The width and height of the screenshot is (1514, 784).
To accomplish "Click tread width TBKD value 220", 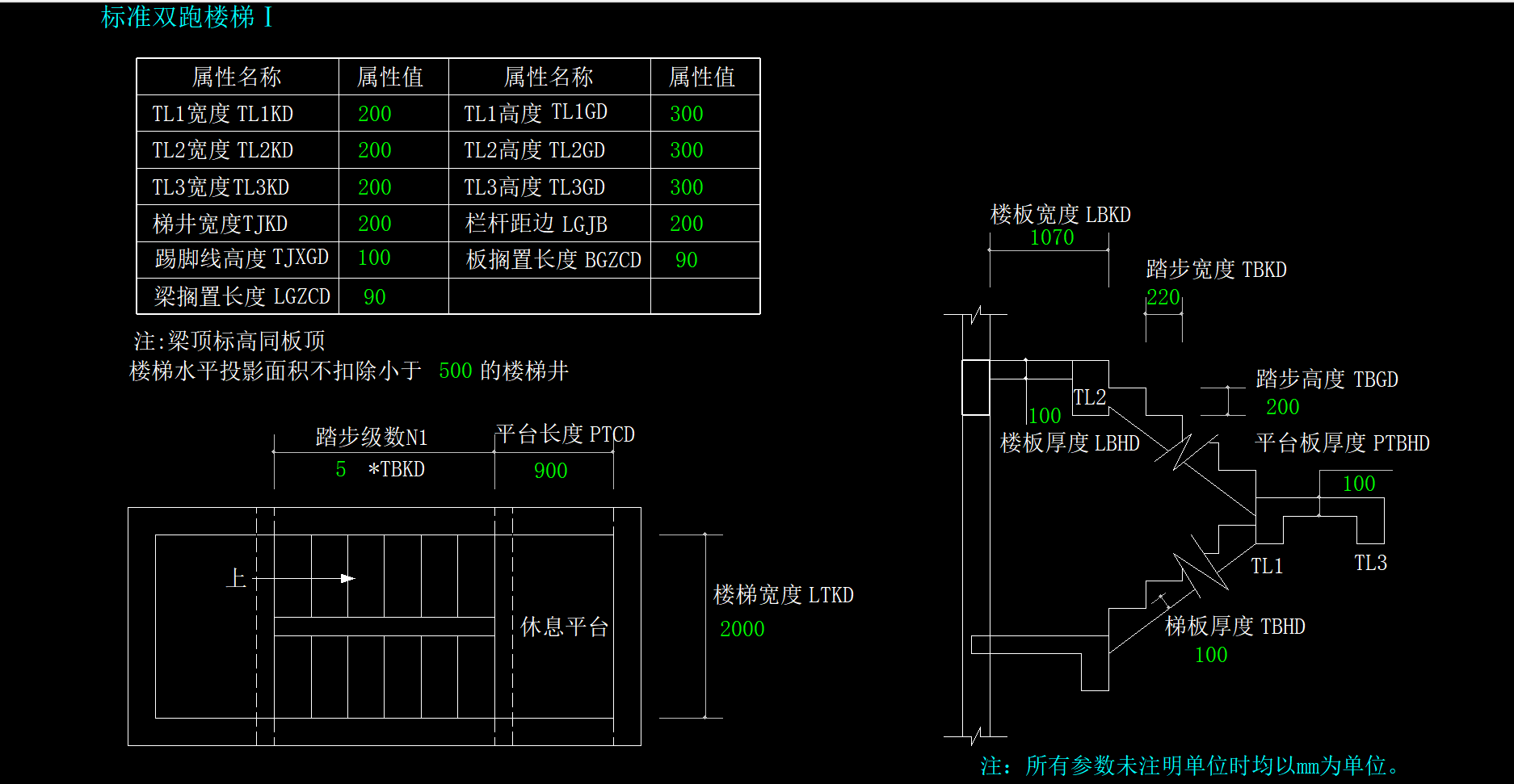I will tap(1163, 297).
